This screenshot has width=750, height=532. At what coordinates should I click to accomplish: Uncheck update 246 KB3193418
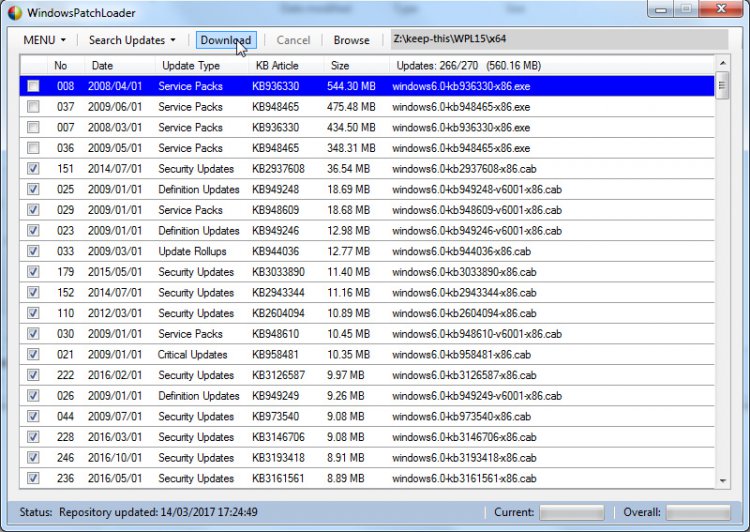click(33, 457)
